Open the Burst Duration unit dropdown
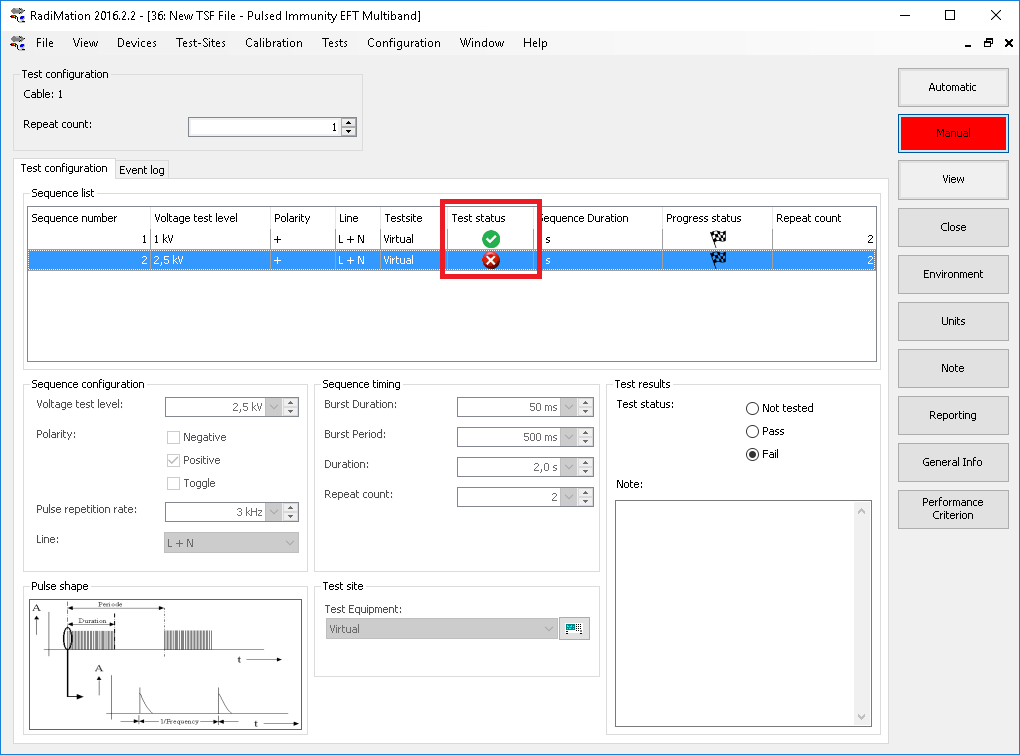The image size is (1020, 755). tap(569, 407)
